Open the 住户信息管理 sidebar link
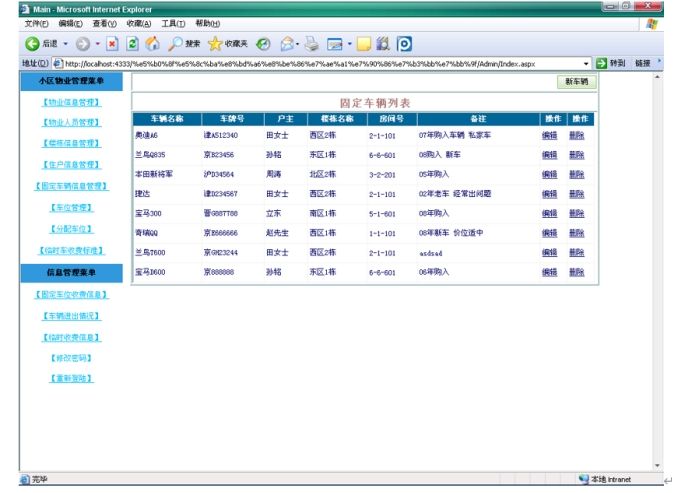Viewport: 693px width, 493px height. pyautogui.click(x=71, y=165)
